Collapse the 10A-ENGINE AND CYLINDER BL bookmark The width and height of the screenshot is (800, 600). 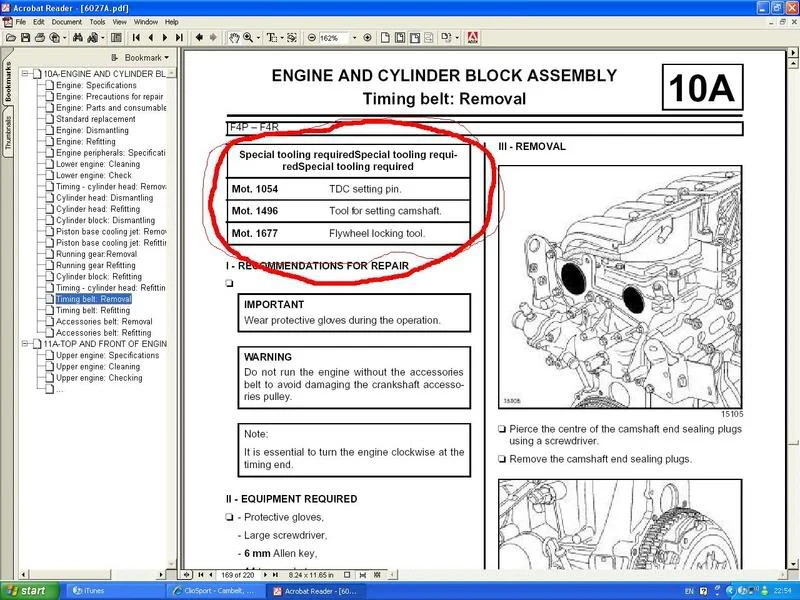pyautogui.click(x=24, y=74)
